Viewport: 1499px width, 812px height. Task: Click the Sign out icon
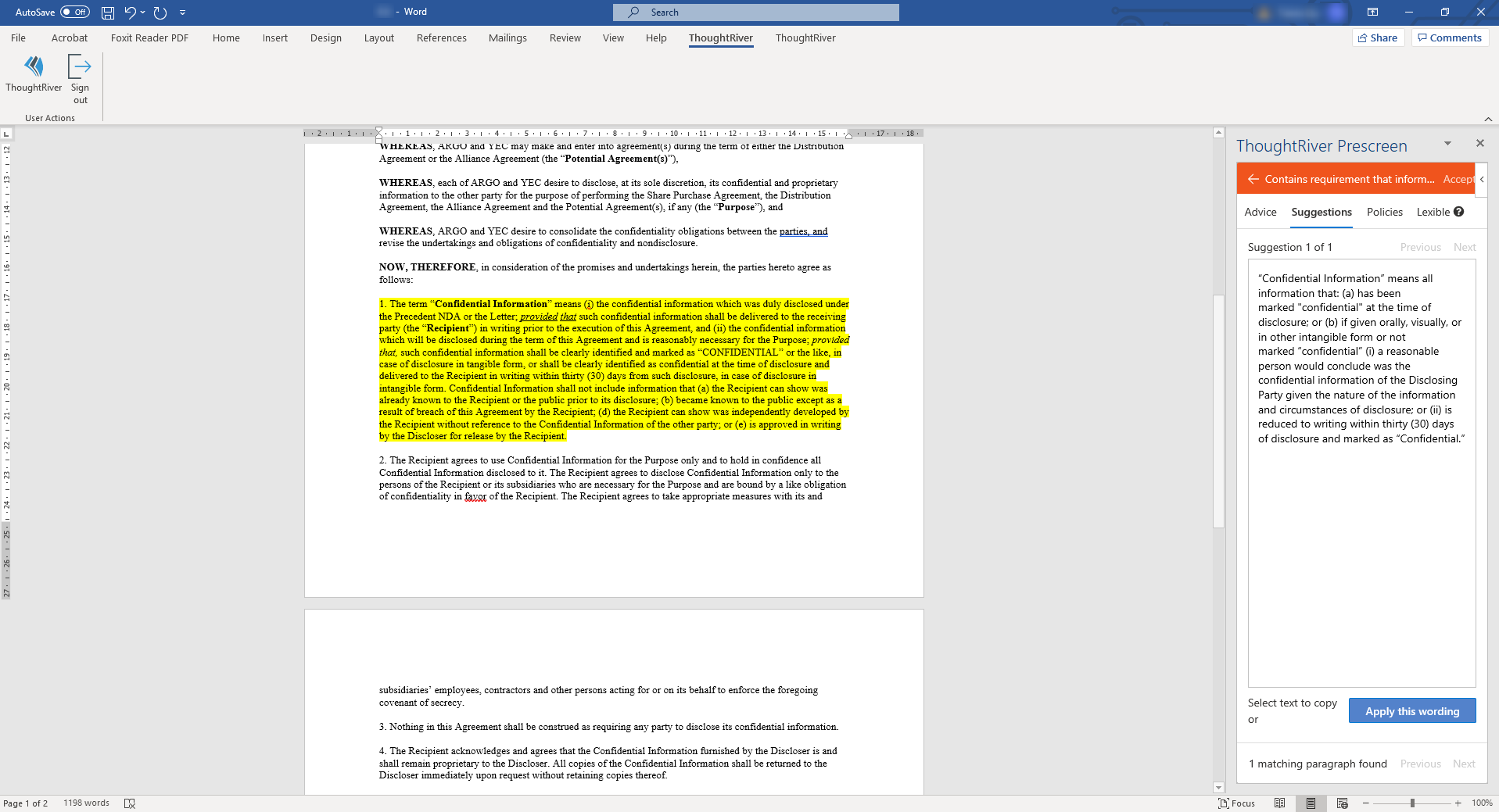80,79
